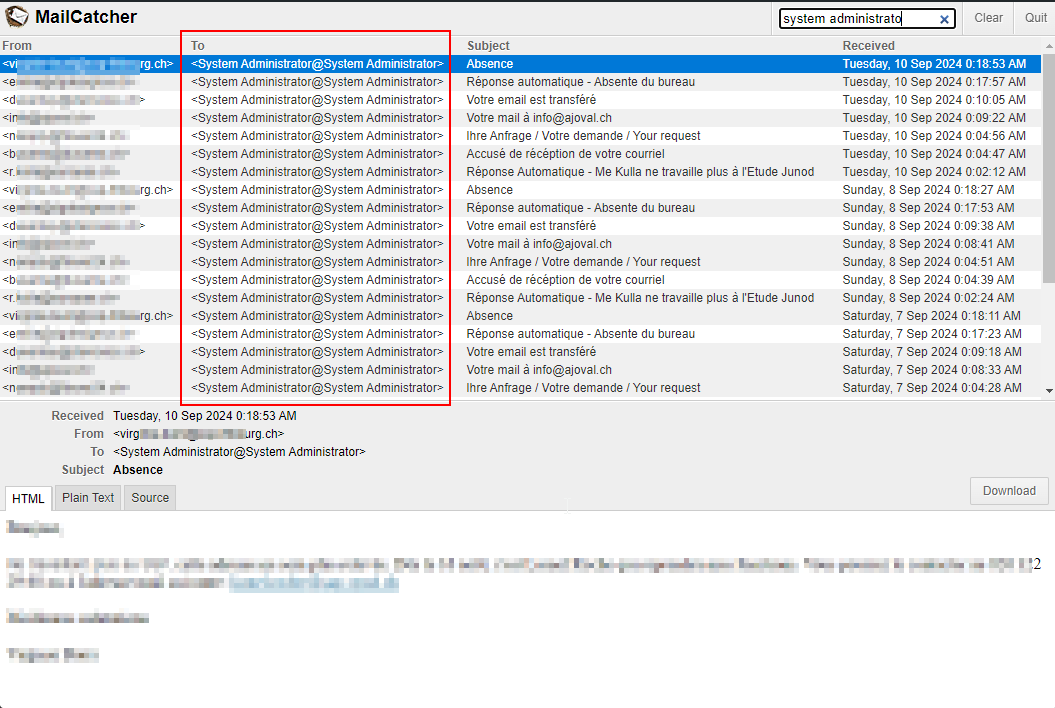Select the "Absence" email from Saturday 7 Sep

click(489, 316)
